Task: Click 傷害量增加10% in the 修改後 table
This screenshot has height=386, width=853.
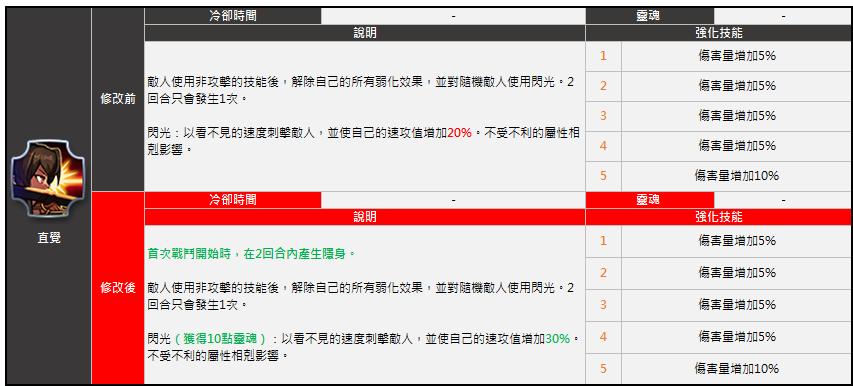Action: pyautogui.click(x=737, y=369)
